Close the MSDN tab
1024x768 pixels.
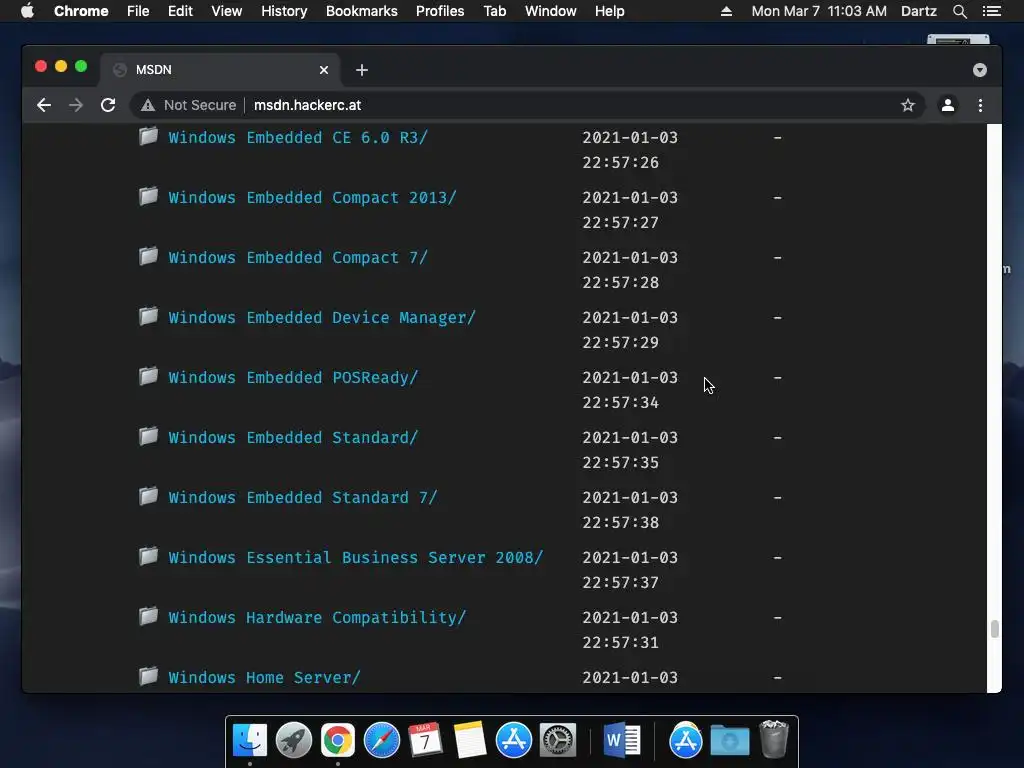(x=324, y=70)
